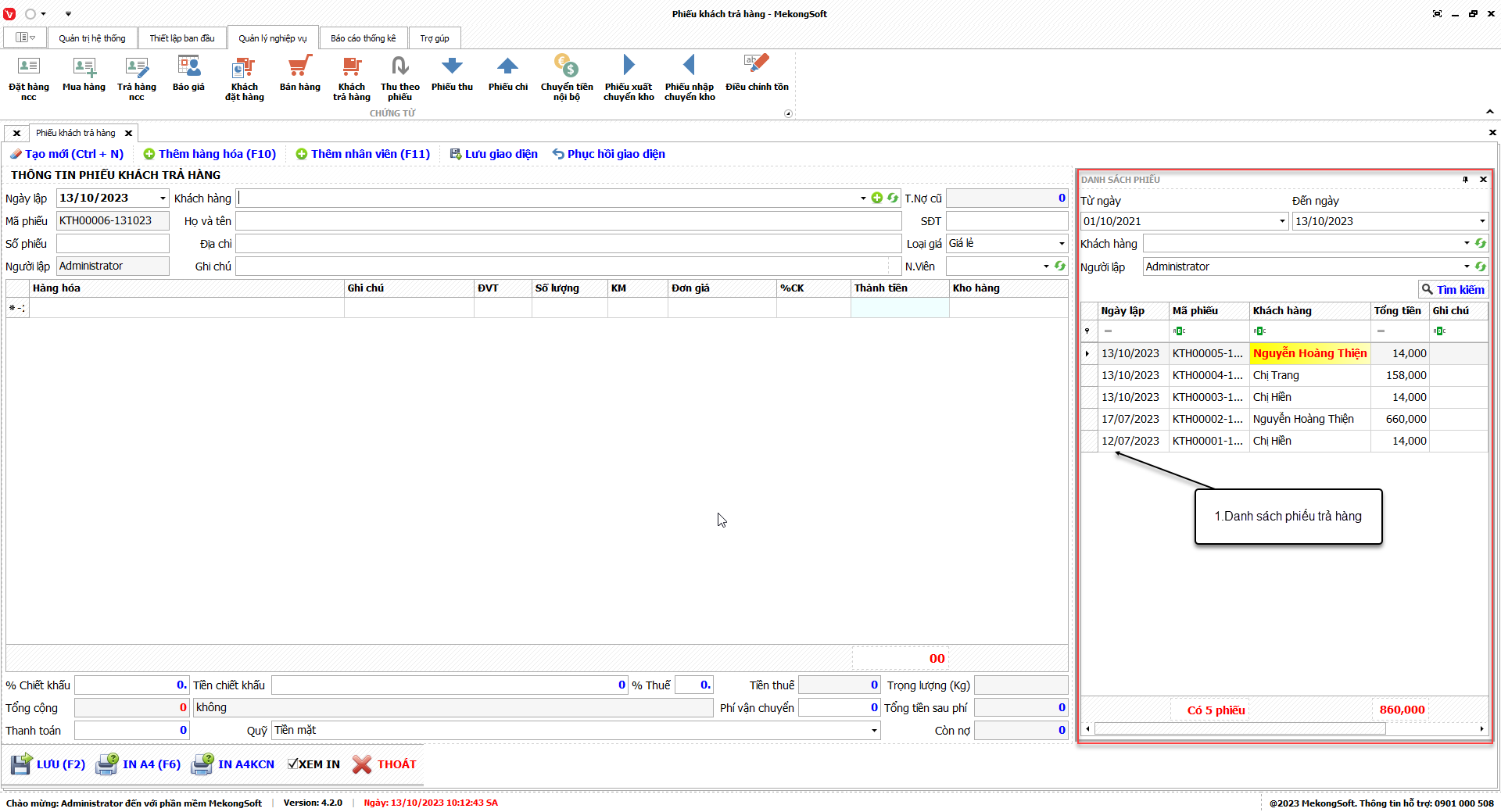Open the Thiết lập ban đầu tab

point(182,38)
